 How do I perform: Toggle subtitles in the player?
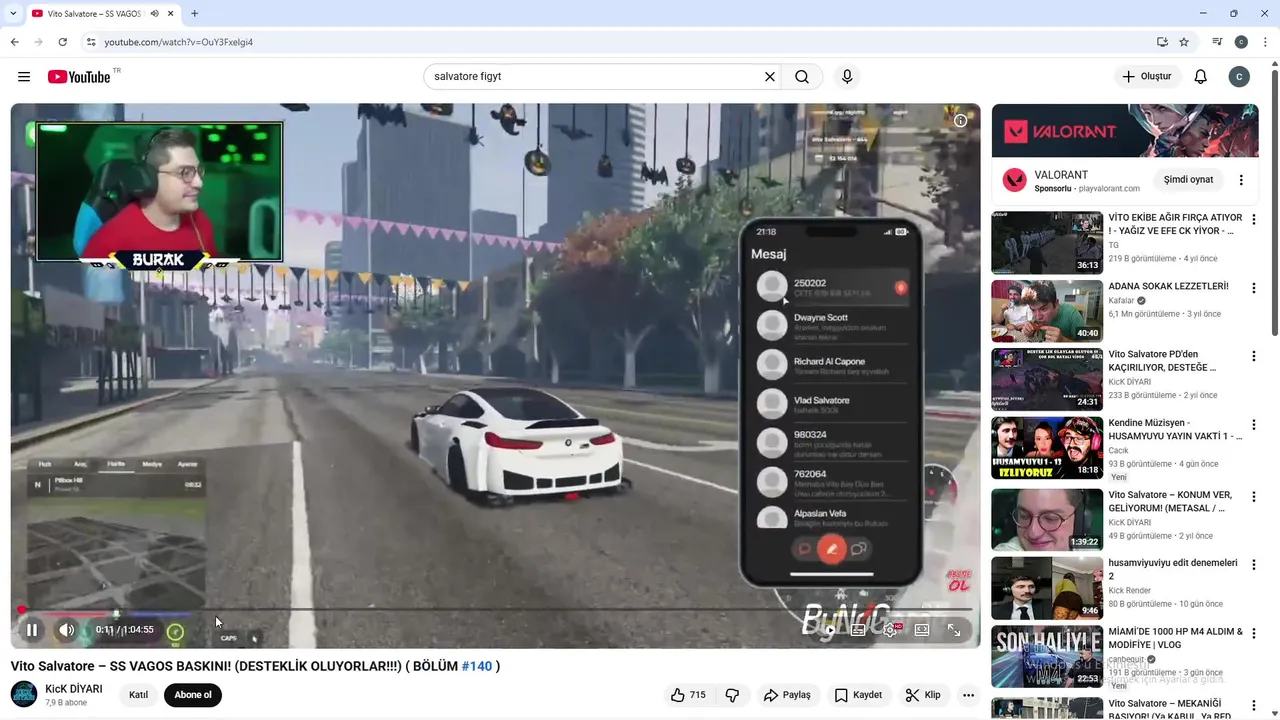858,630
